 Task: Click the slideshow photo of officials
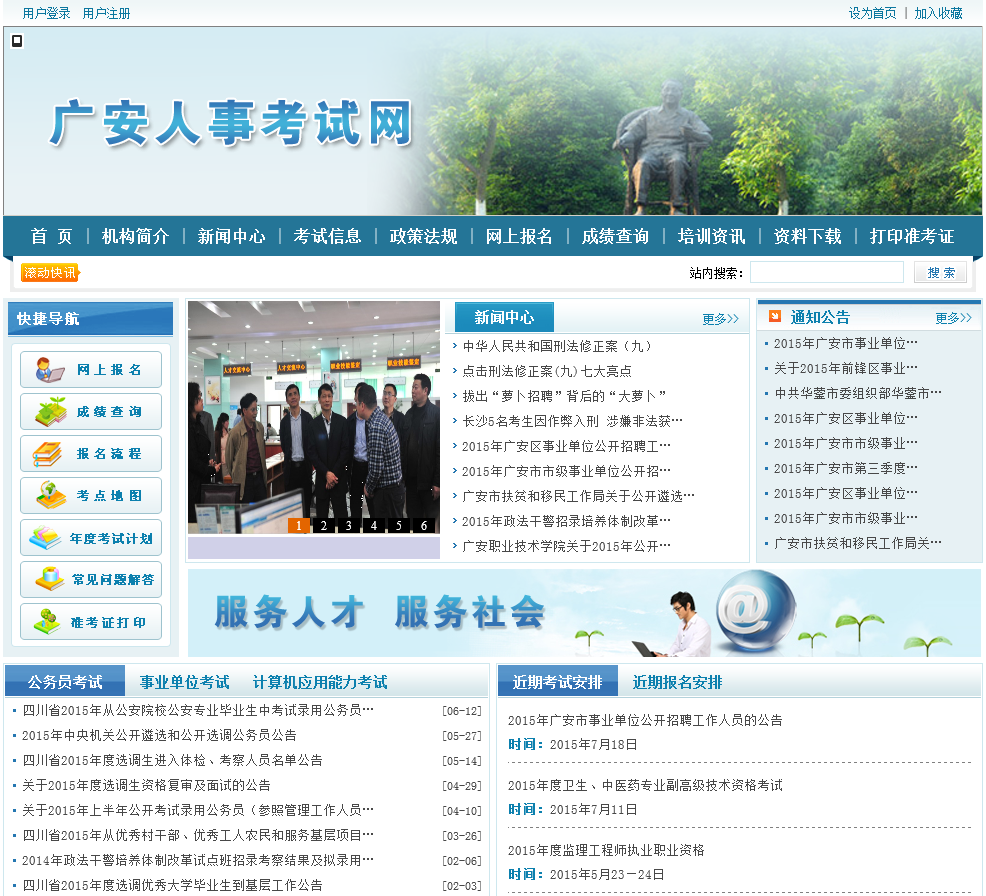pyautogui.click(x=314, y=418)
